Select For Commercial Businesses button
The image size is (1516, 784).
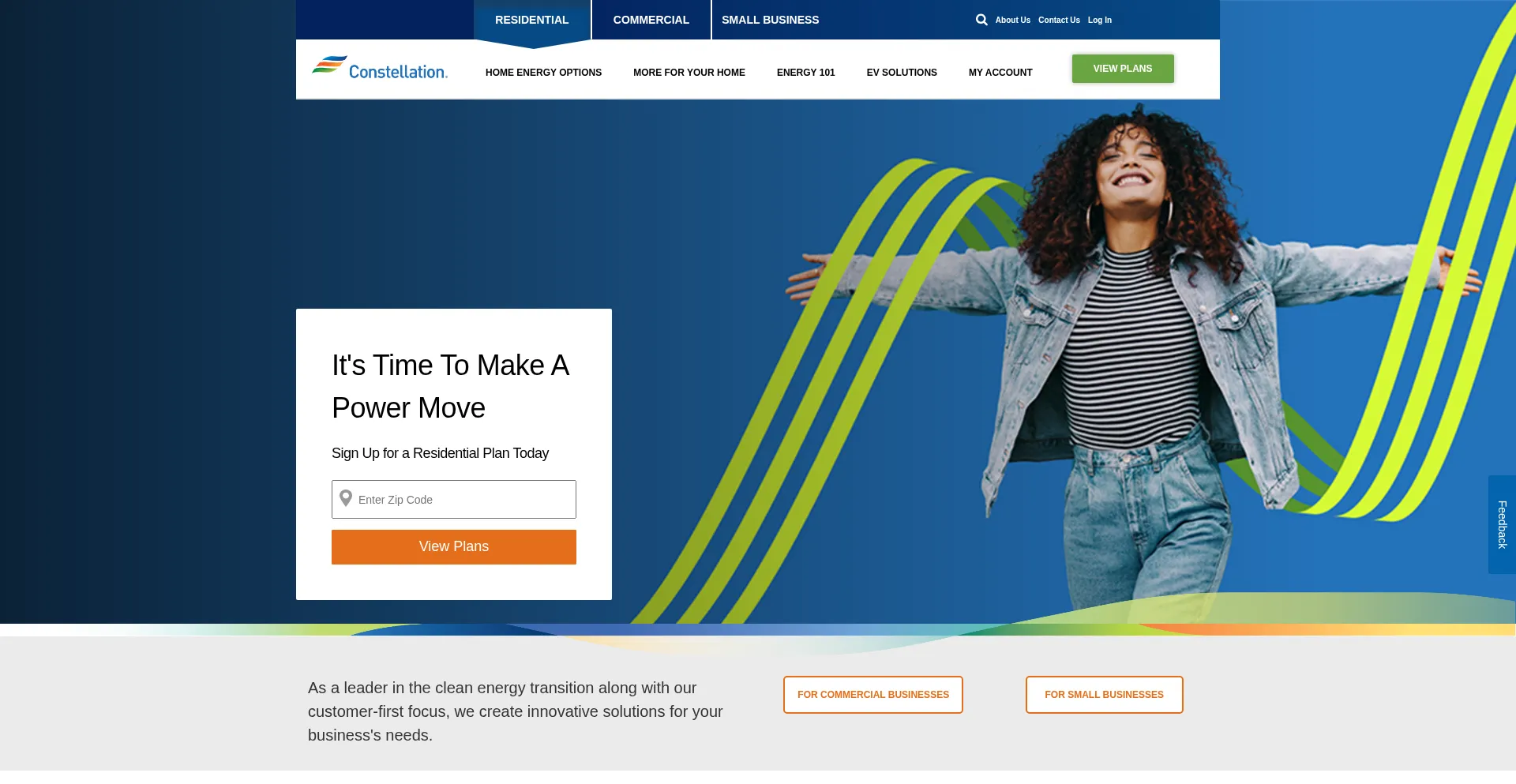point(873,695)
